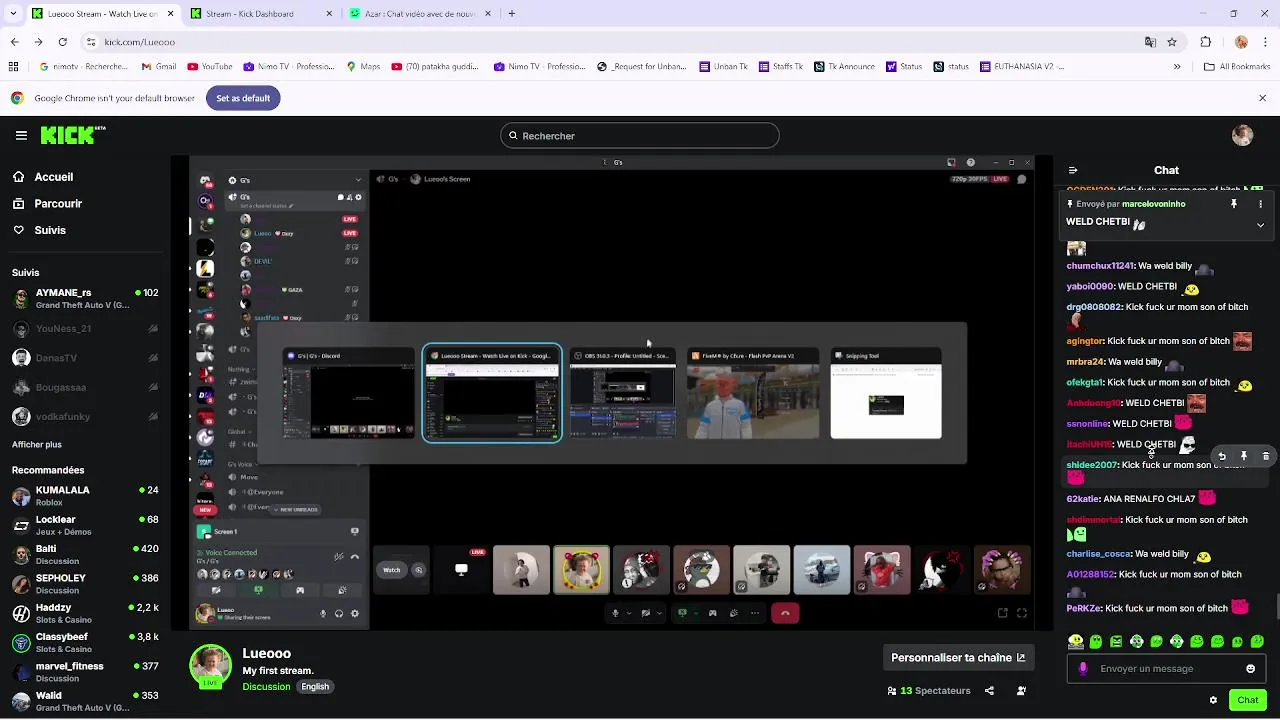
Task: Click the Discord Watch button
Action: point(391,570)
